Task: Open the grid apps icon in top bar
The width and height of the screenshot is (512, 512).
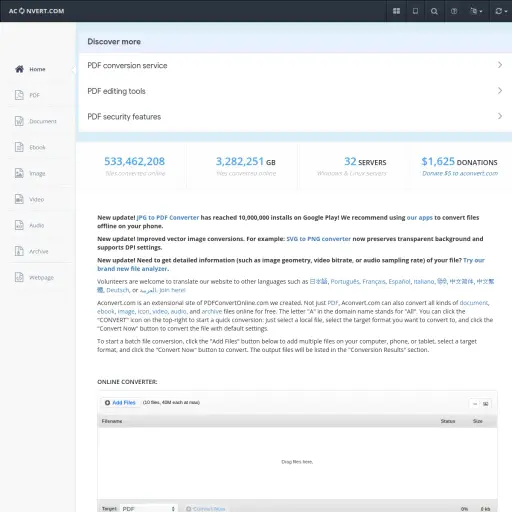Action: [x=396, y=11]
